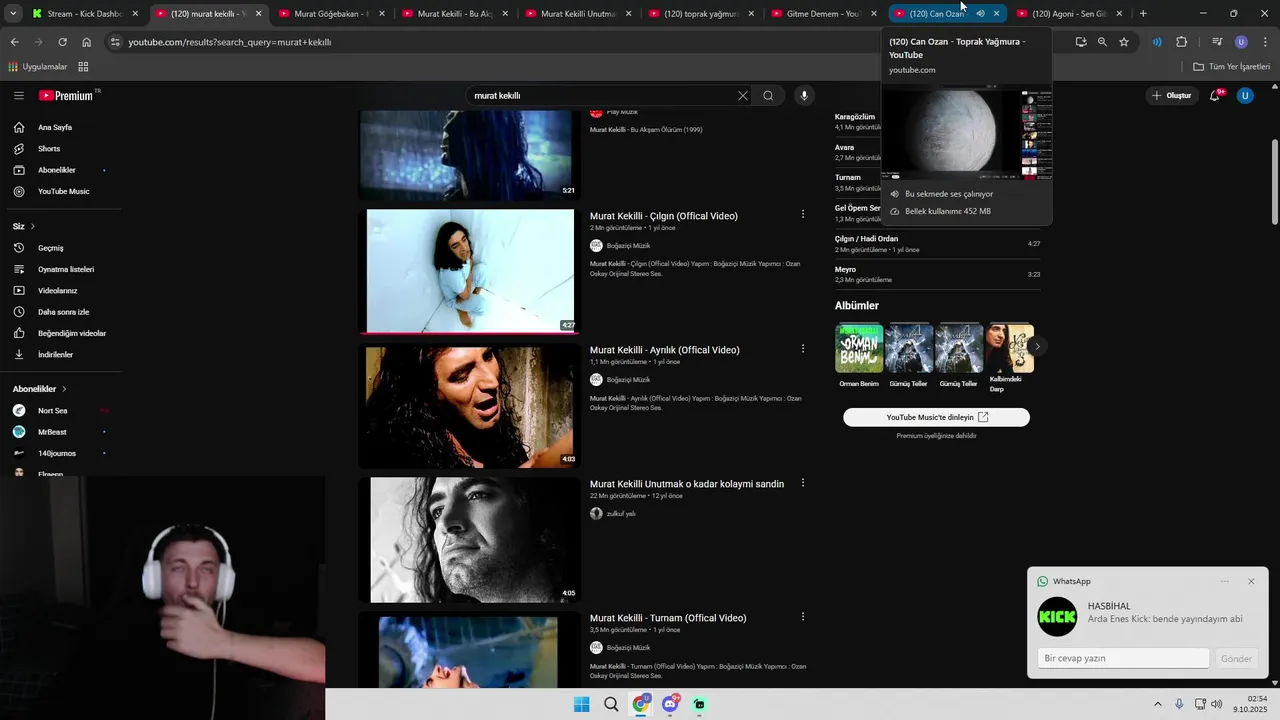Switch to the toprak yağmura tab
The image size is (1280, 720).
(702, 14)
